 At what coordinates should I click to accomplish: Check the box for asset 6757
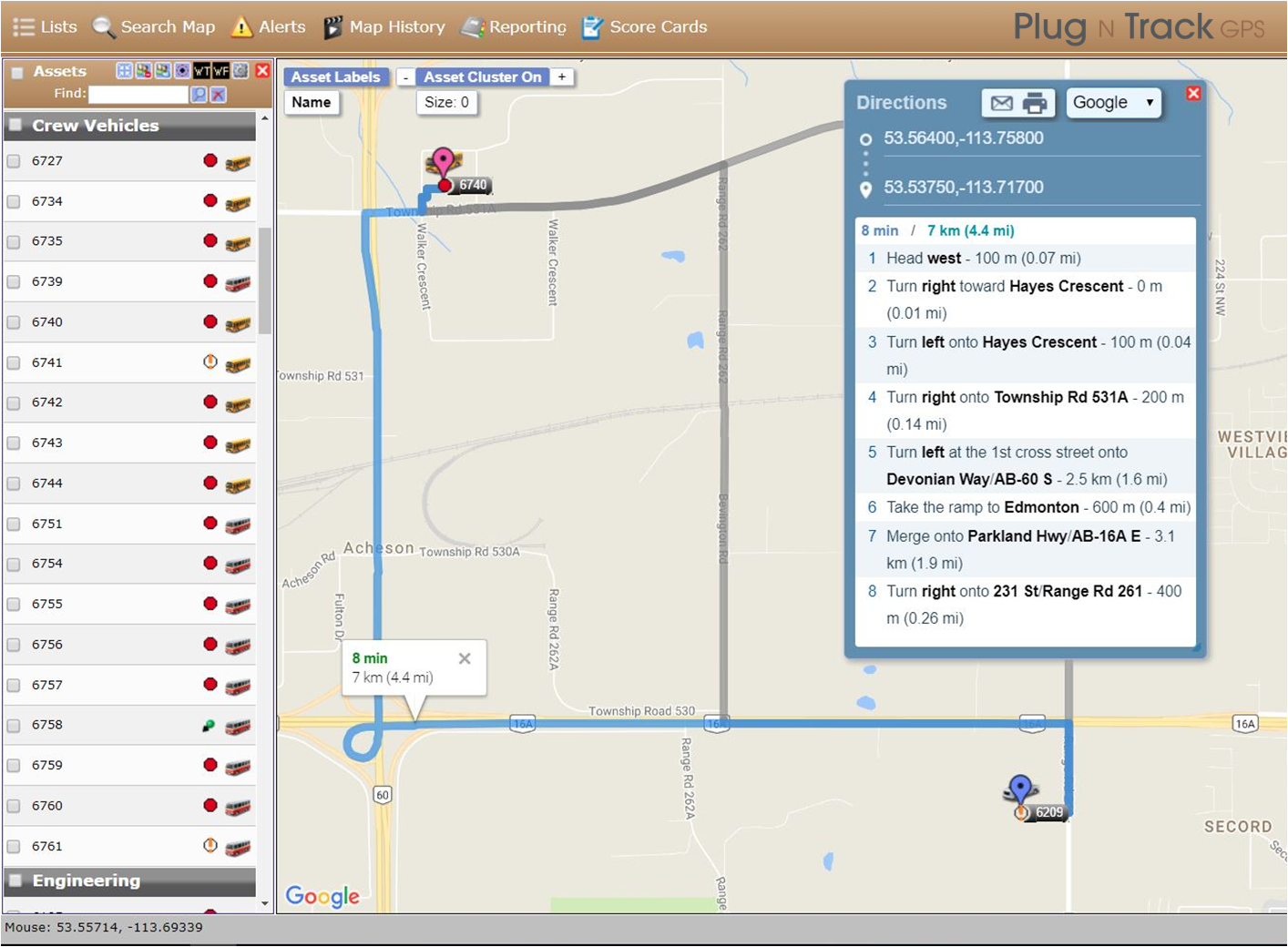click(14, 685)
